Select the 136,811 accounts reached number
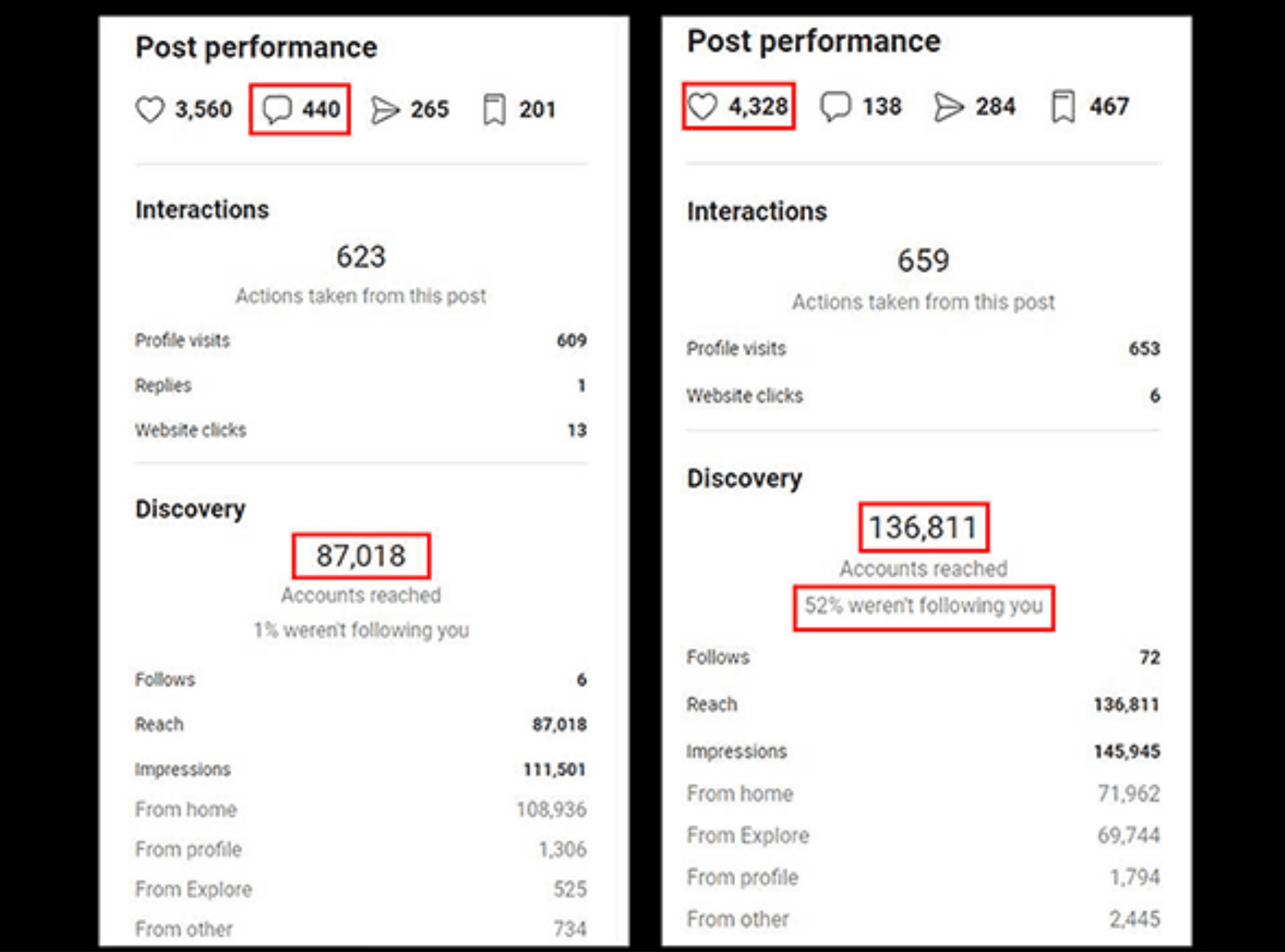1285x952 pixels. 923,527
